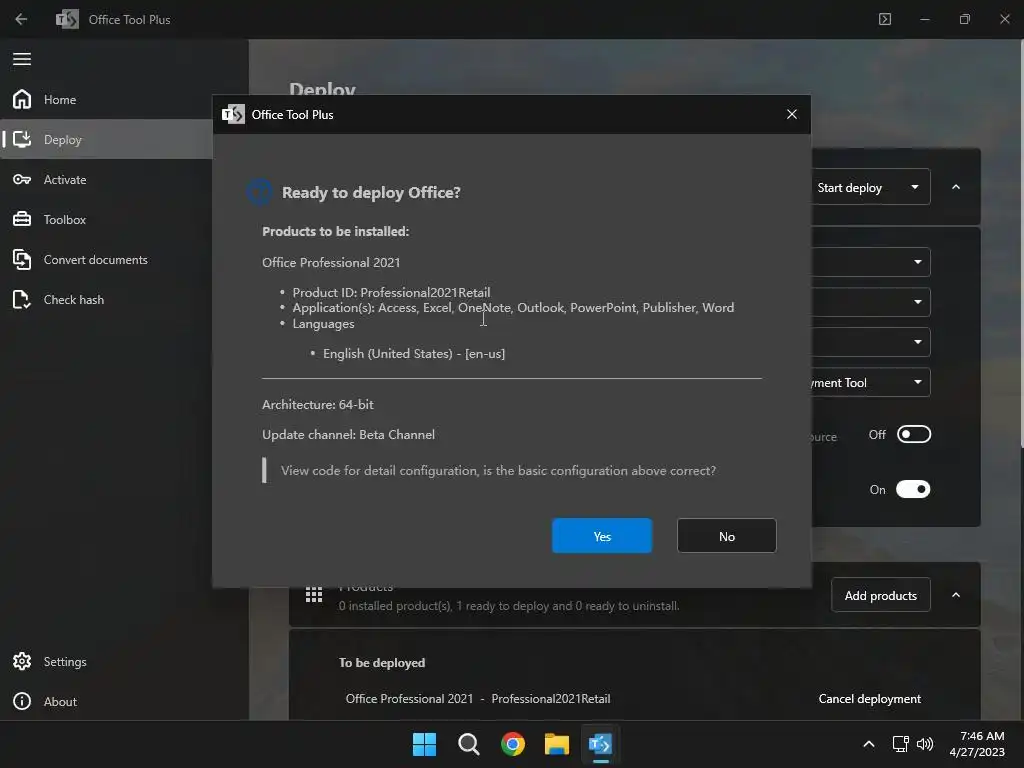Click the Deploy sidebar icon
Viewport: 1024px width, 768px height.
click(x=22, y=139)
